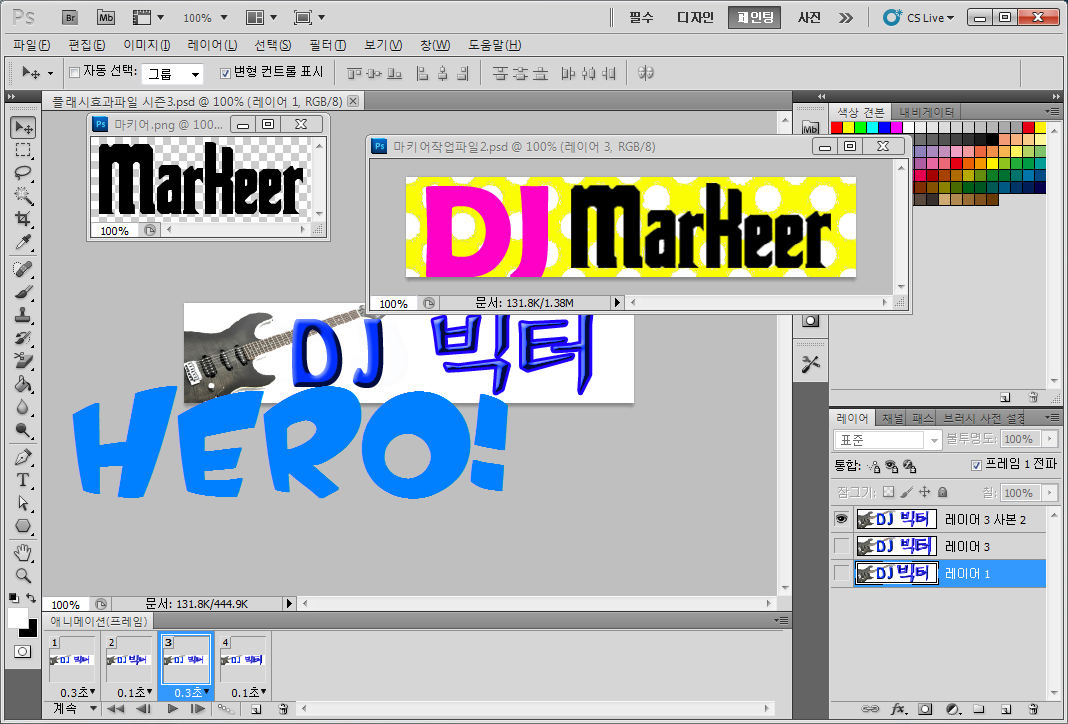Open the layer blending mode dropdown
This screenshot has height=724, width=1068.
888,440
